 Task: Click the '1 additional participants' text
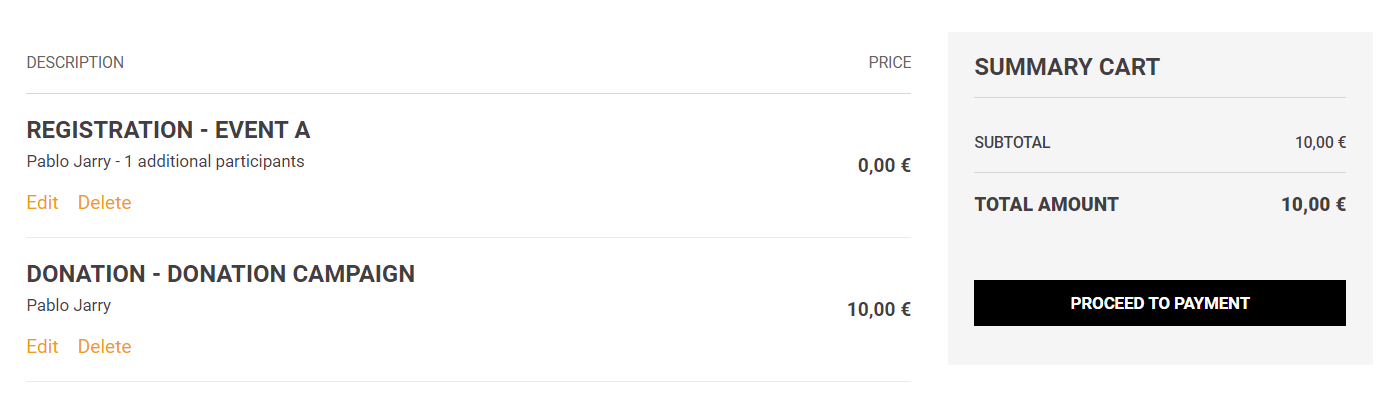pyautogui.click(x=214, y=161)
